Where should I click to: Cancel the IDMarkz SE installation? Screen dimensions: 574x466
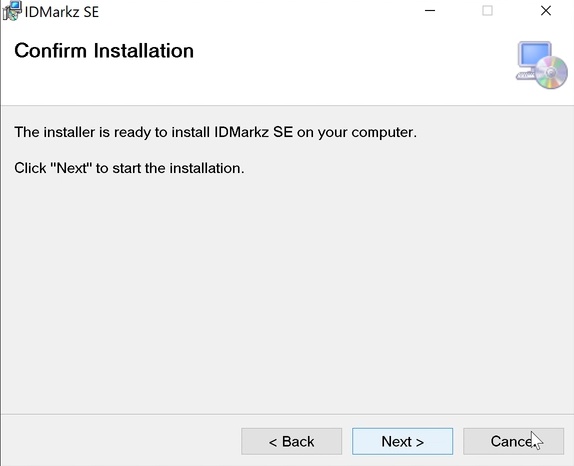pos(513,441)
